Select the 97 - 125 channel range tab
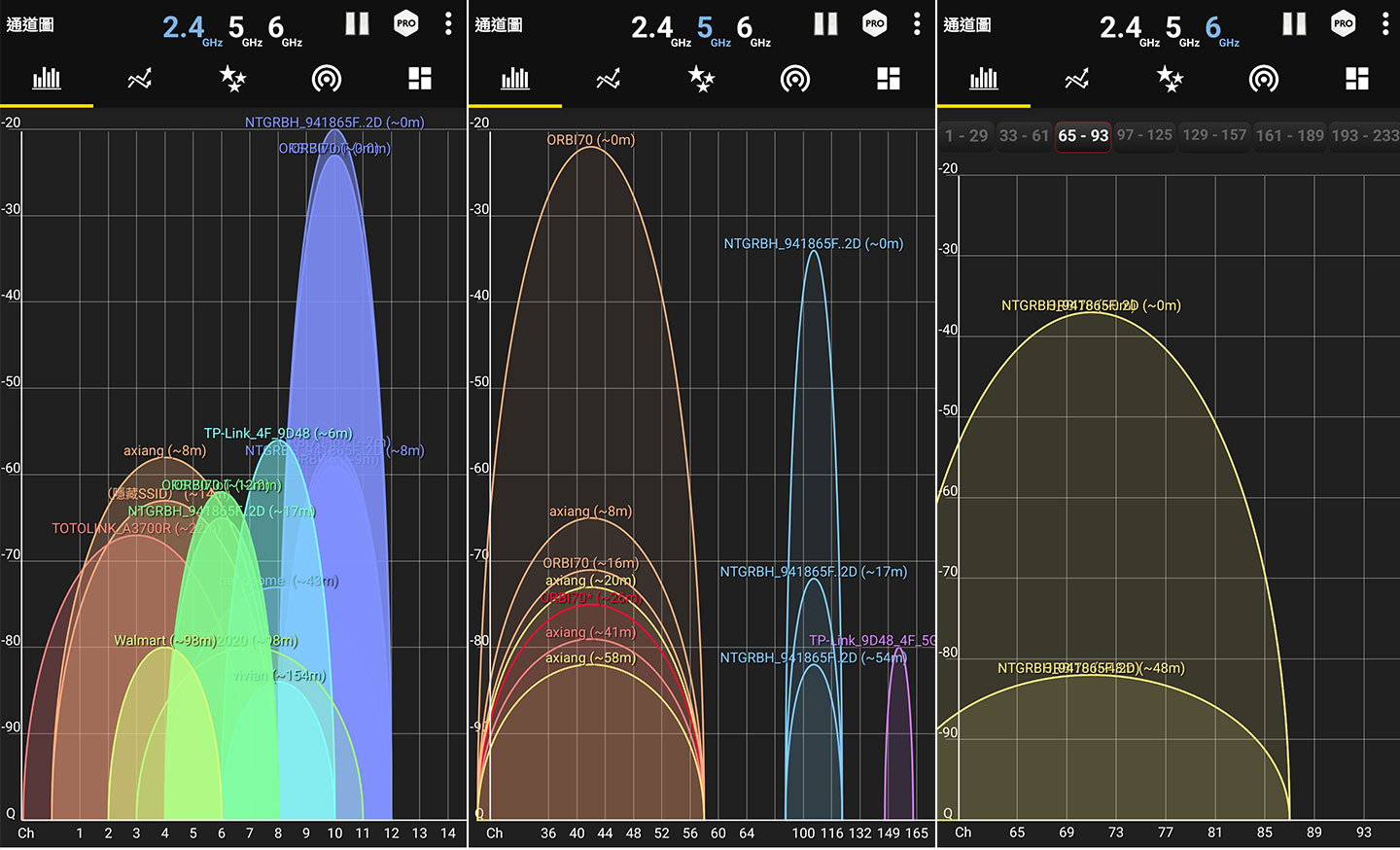Viewport: 1400px width, 850px height. coord(1144,136)
